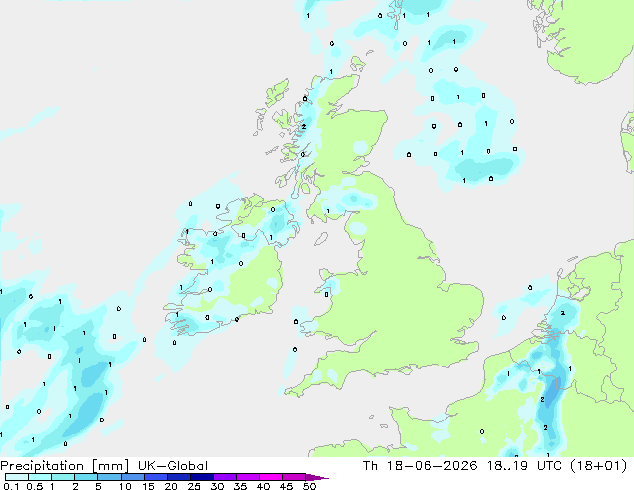Image resolution: width=634 pixels, height=490 pixels.
Task: Click the arrow tip above 50 on legend
Action: [317, 477]
